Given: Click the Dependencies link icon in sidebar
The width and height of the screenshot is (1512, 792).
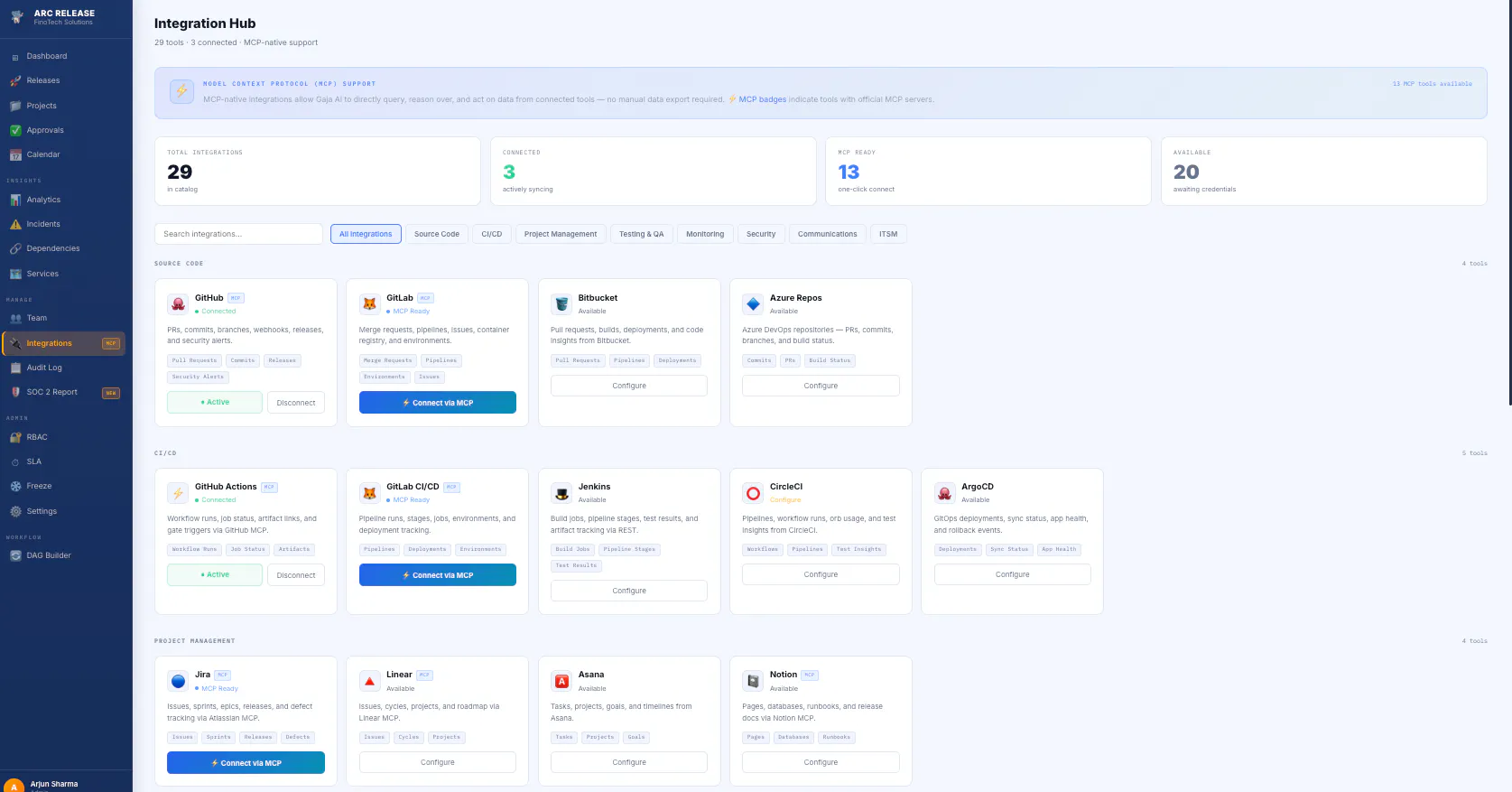Looking at the screenshot, I should (x=15, y=248).
